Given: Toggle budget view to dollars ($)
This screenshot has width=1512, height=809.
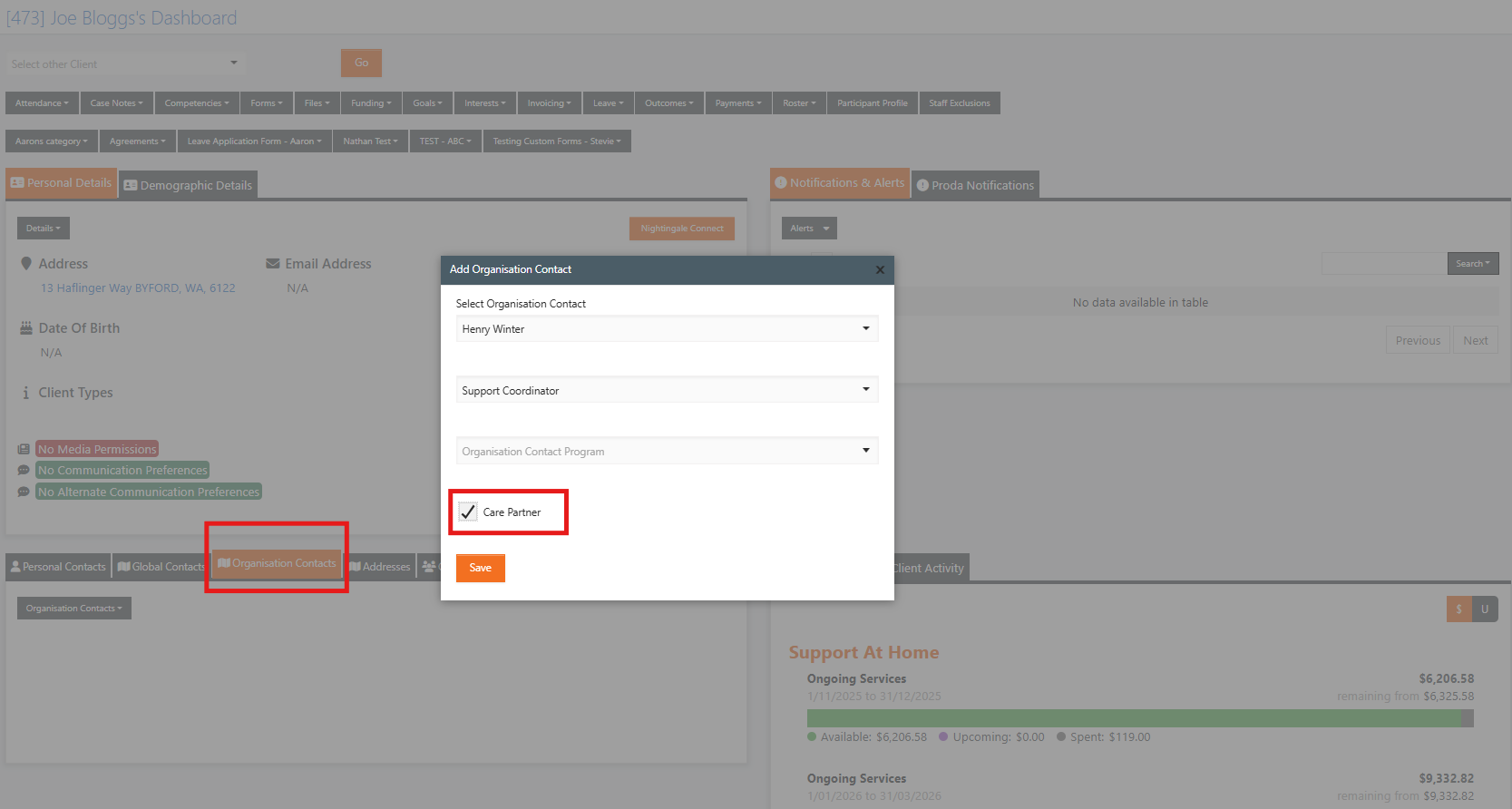Looking at the screenshot, I should pyautogui.click(x=1458, y=609).
